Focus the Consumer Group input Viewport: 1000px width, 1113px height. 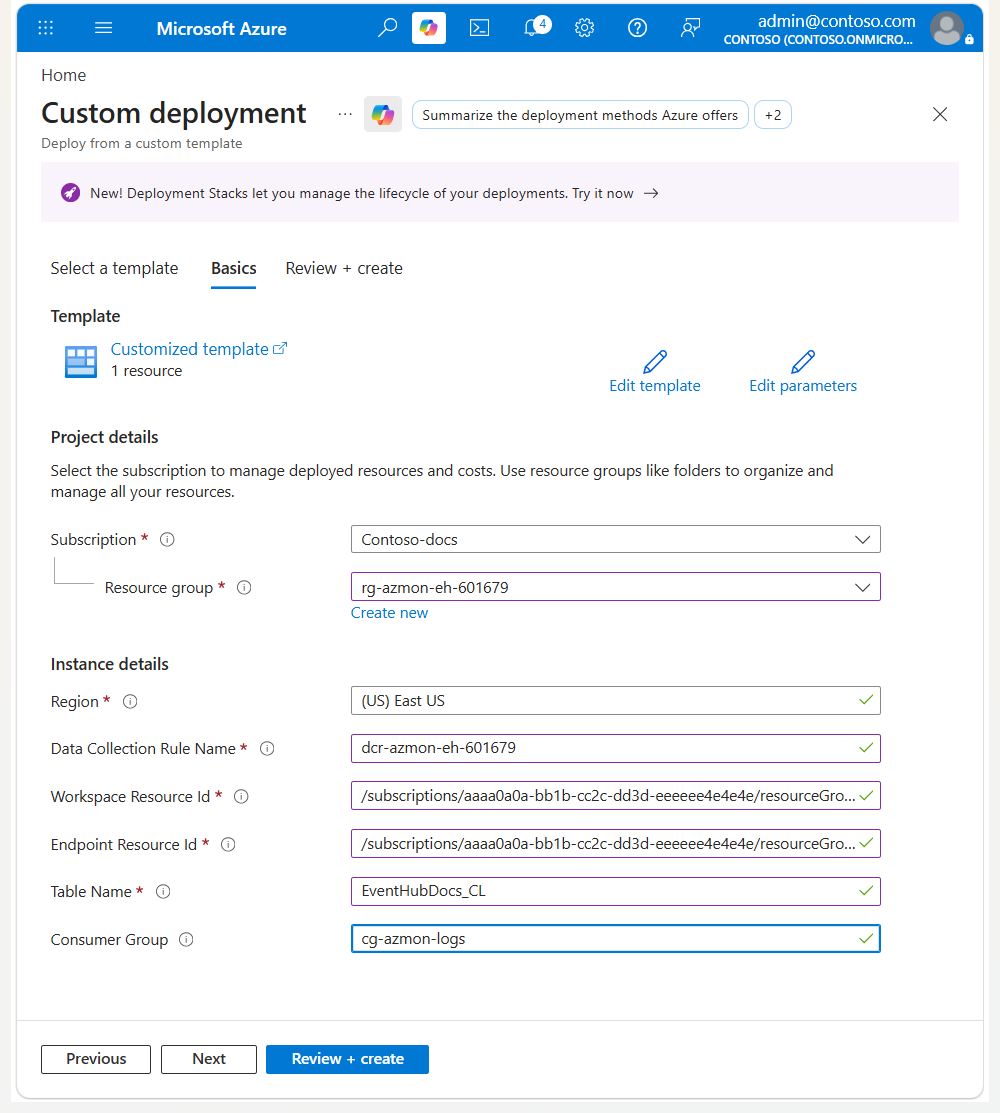[x=615, y=938]
